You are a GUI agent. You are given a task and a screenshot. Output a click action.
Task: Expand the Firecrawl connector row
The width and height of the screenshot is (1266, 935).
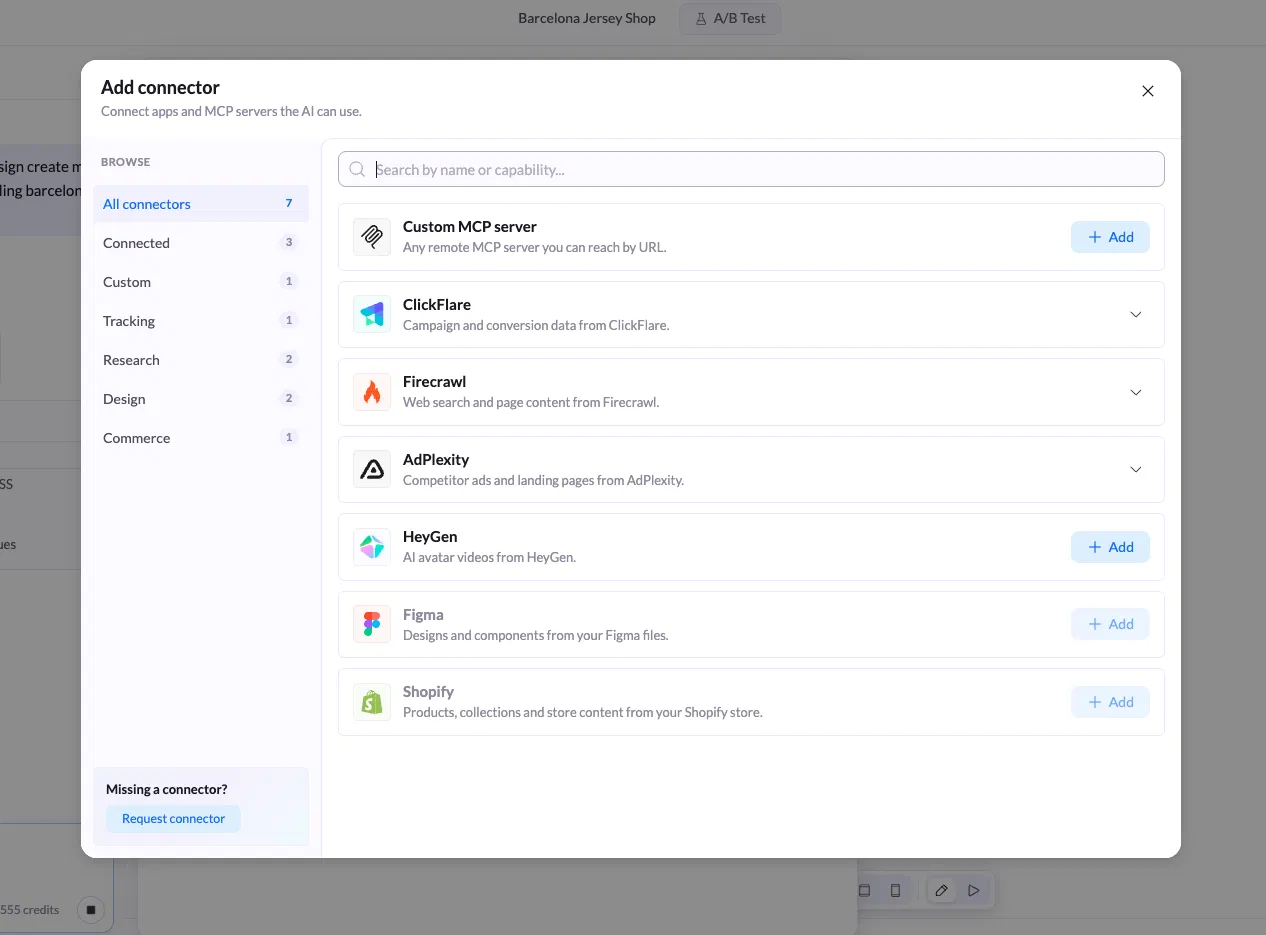[1136, 392]
